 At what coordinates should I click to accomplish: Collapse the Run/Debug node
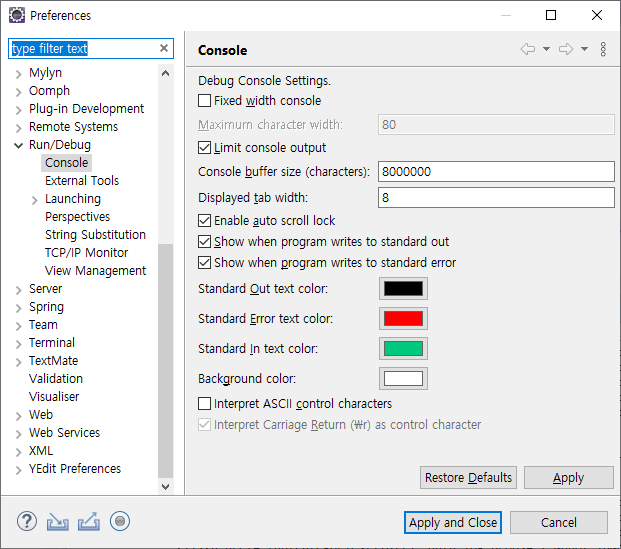(x=18, y=145)
